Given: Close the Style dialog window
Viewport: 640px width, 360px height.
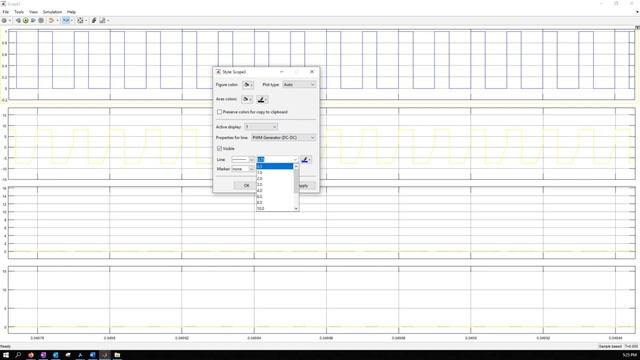Looking at the screenshot, I should click(x=312, y=72).
